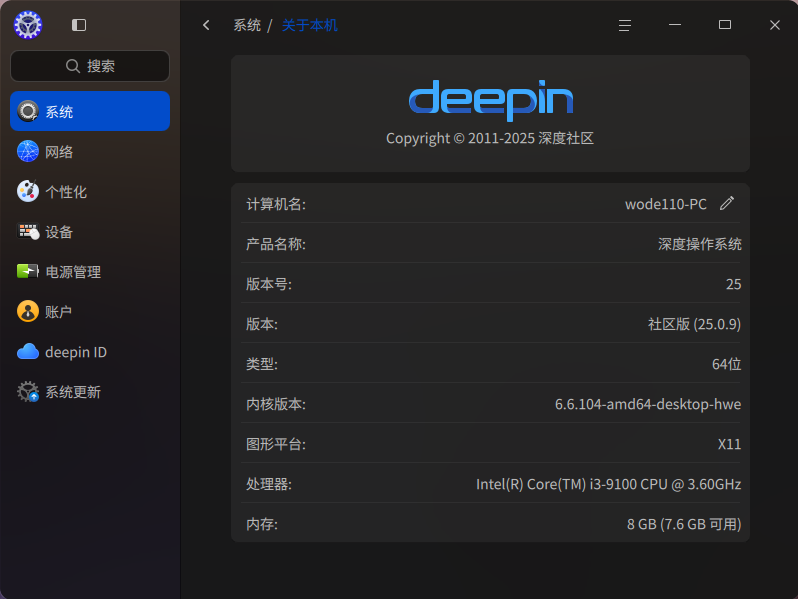Click the 电源管理 battery sidebar icon
Image resolution: width=798 pixels, height=599 pixels.
click(28, 271)
